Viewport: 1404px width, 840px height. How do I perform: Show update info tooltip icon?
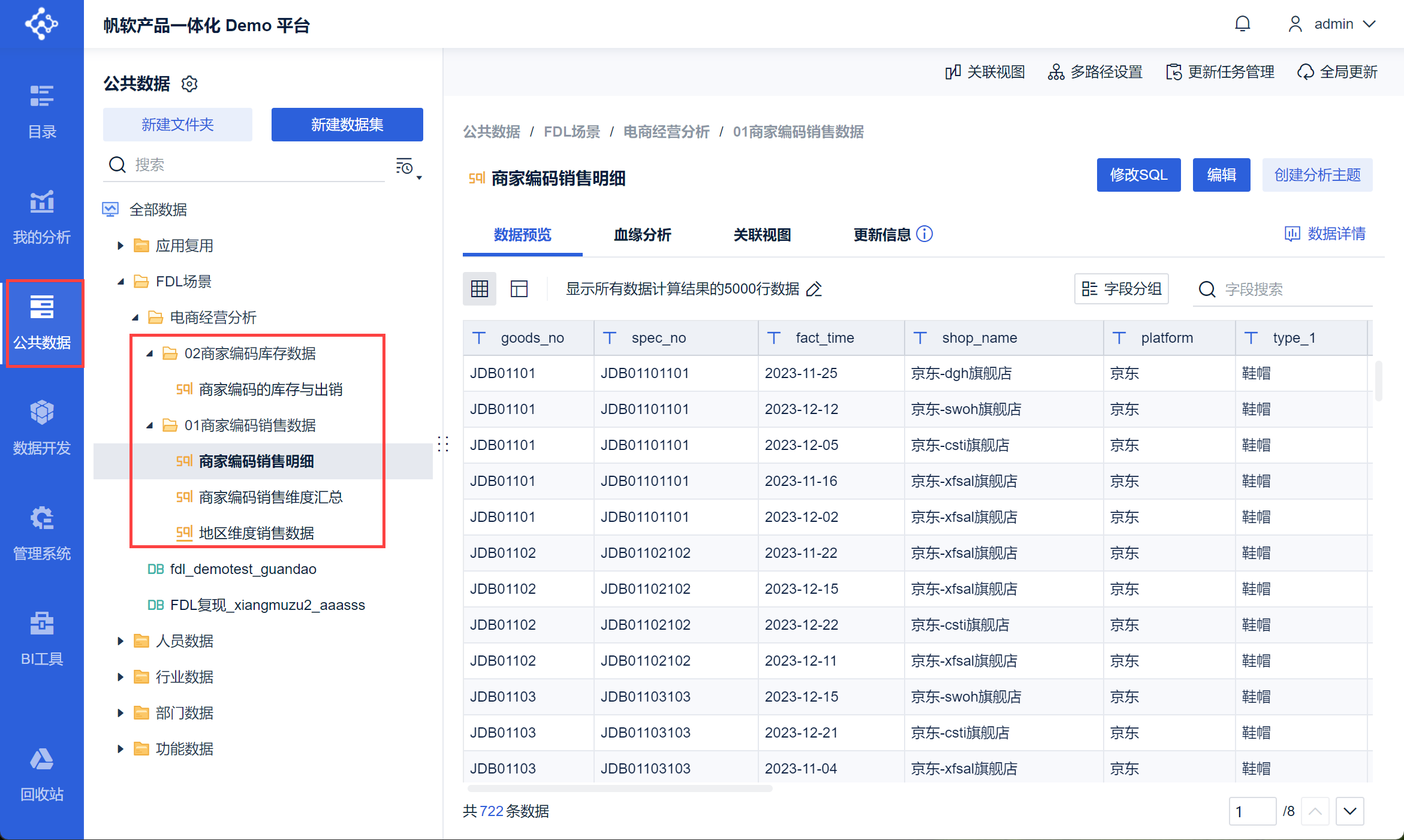coord(925,234)
